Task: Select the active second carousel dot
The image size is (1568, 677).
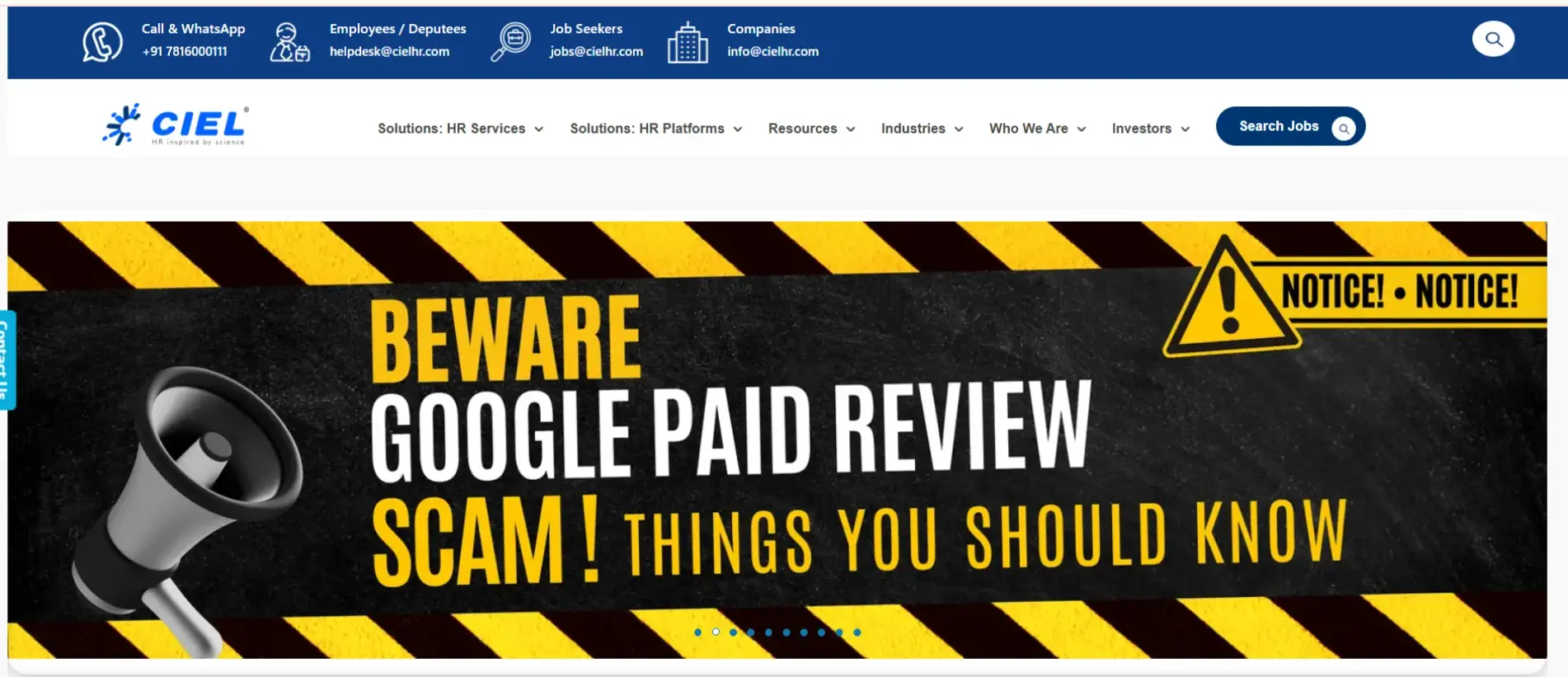Action: 716,632
